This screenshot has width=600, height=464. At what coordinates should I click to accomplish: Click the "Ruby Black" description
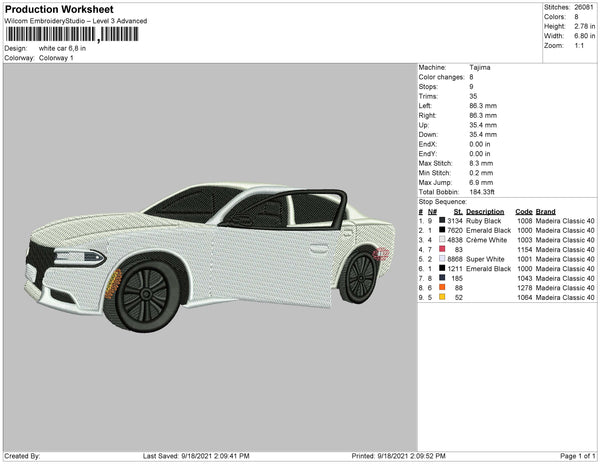[x=484, y=221]
